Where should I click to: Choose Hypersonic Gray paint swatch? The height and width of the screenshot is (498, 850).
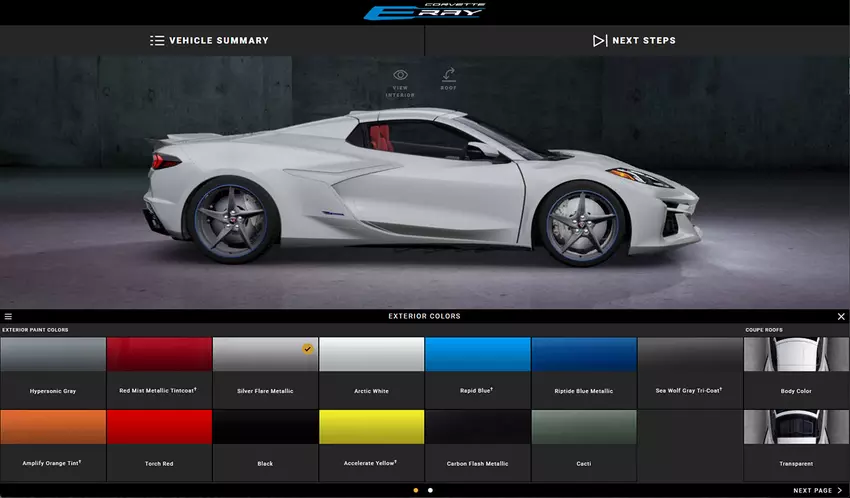(53, 355)
